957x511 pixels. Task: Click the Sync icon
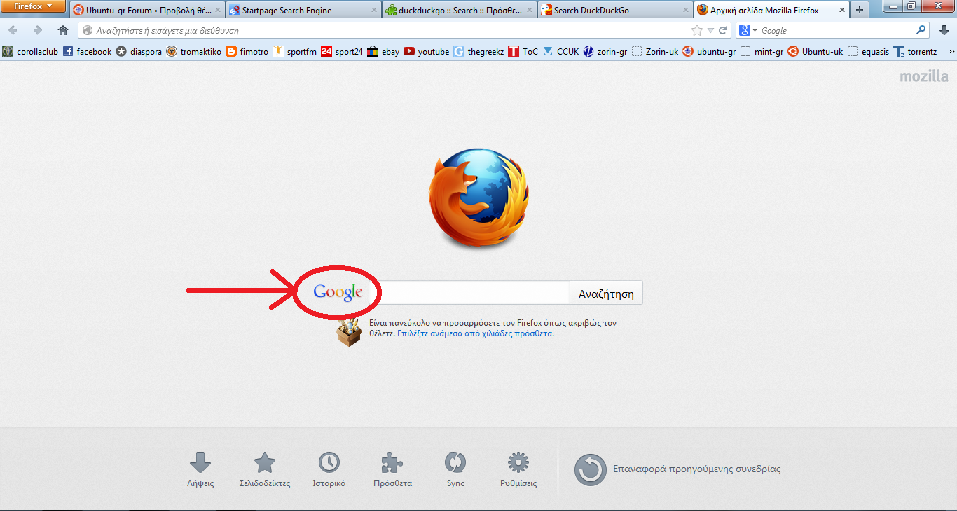pos(455,463)
